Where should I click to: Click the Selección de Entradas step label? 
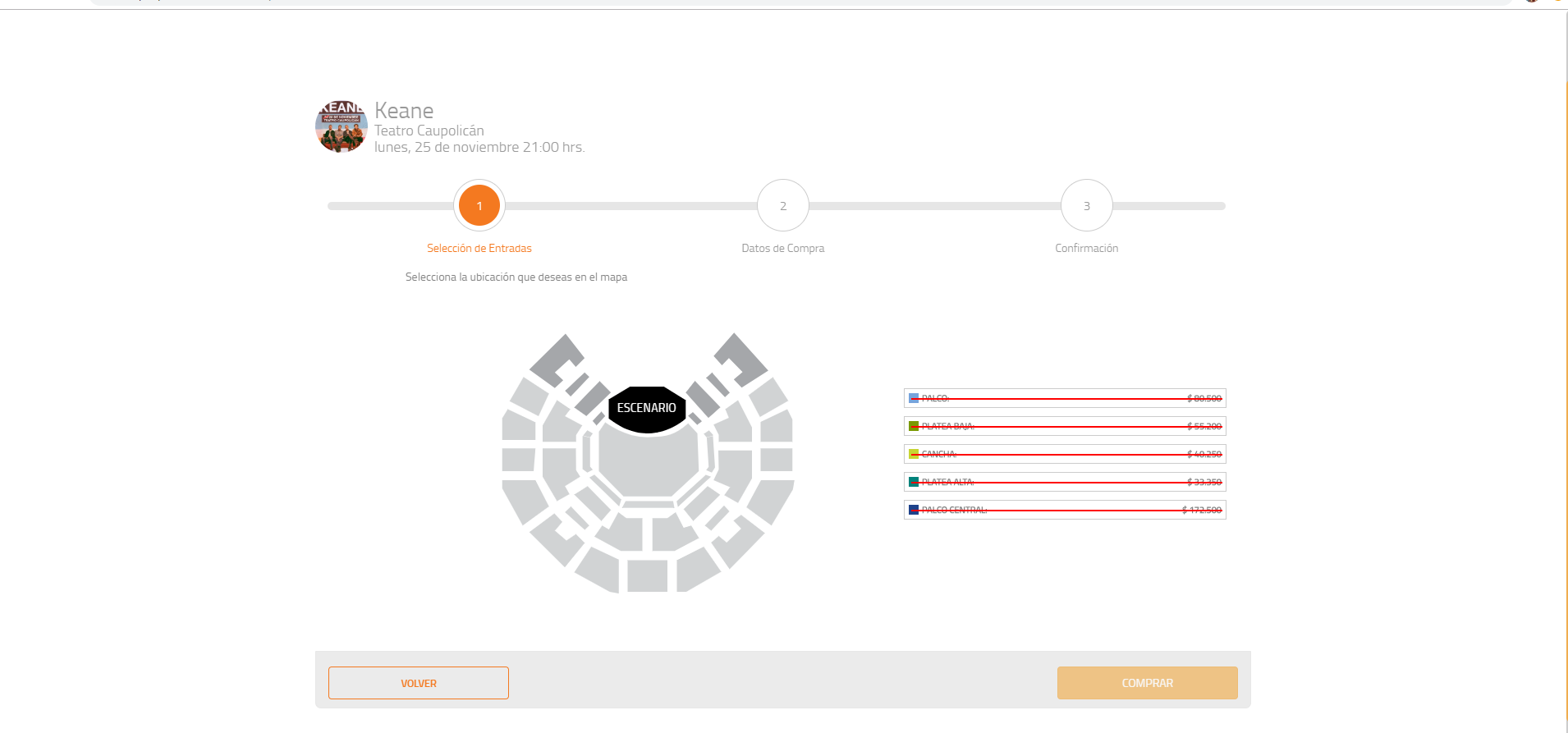(479, 248)
